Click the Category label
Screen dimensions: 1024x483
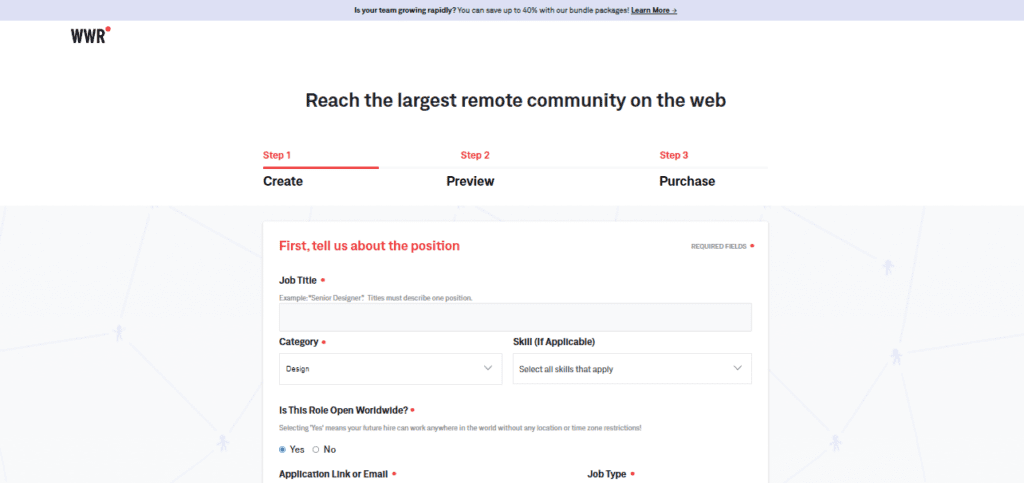[298, 341]
